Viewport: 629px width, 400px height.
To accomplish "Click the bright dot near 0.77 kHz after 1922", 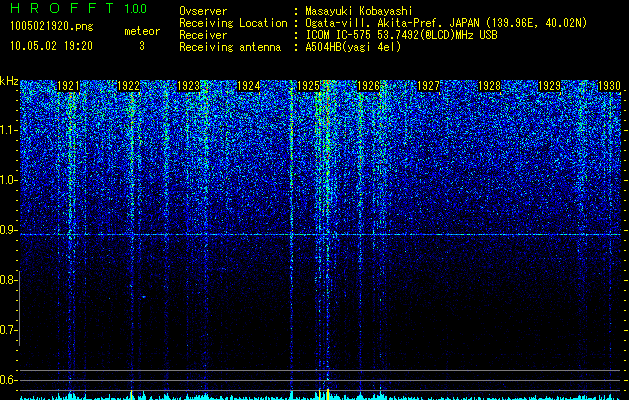I will pos(143,297).
